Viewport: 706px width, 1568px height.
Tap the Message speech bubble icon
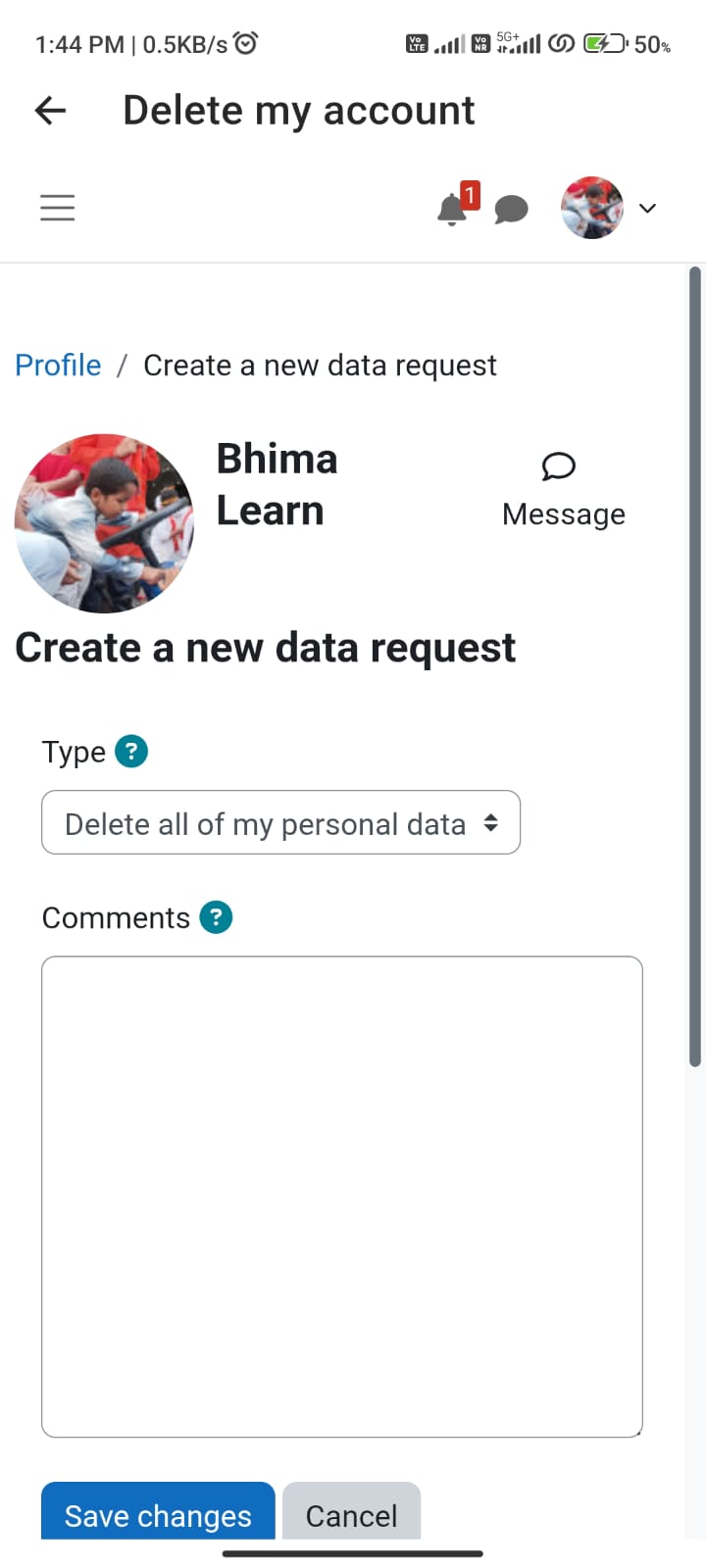click(559, 466)
